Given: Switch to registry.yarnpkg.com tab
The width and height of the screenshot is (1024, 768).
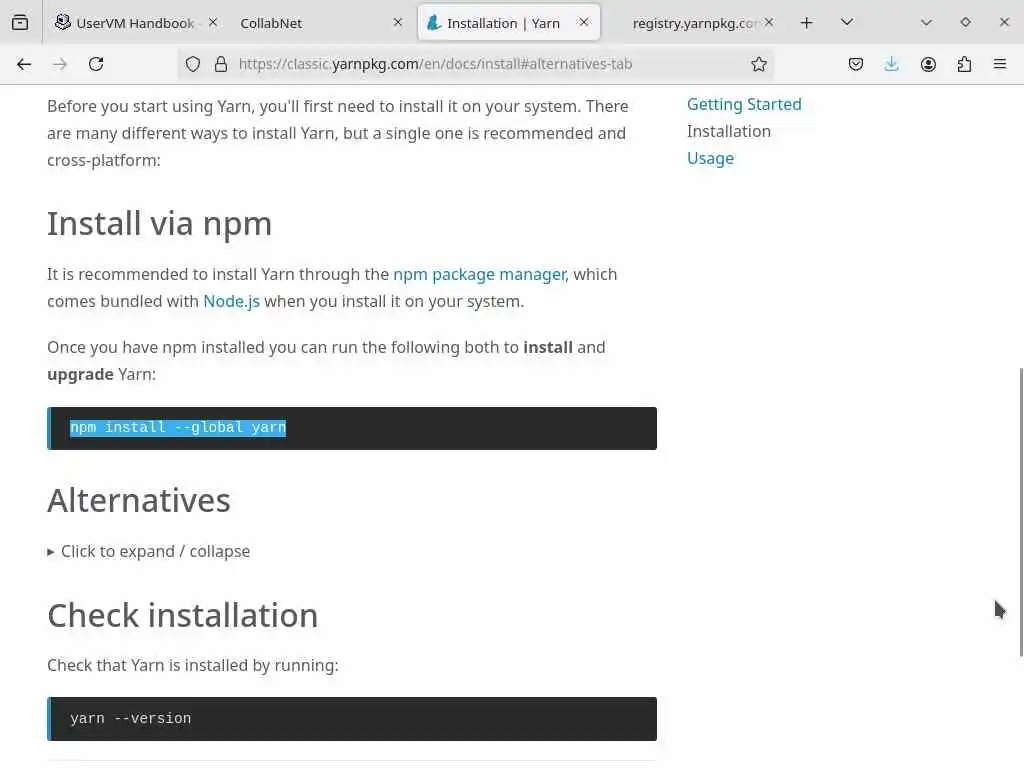Looking at the screenshot, I should click(694, 23).
